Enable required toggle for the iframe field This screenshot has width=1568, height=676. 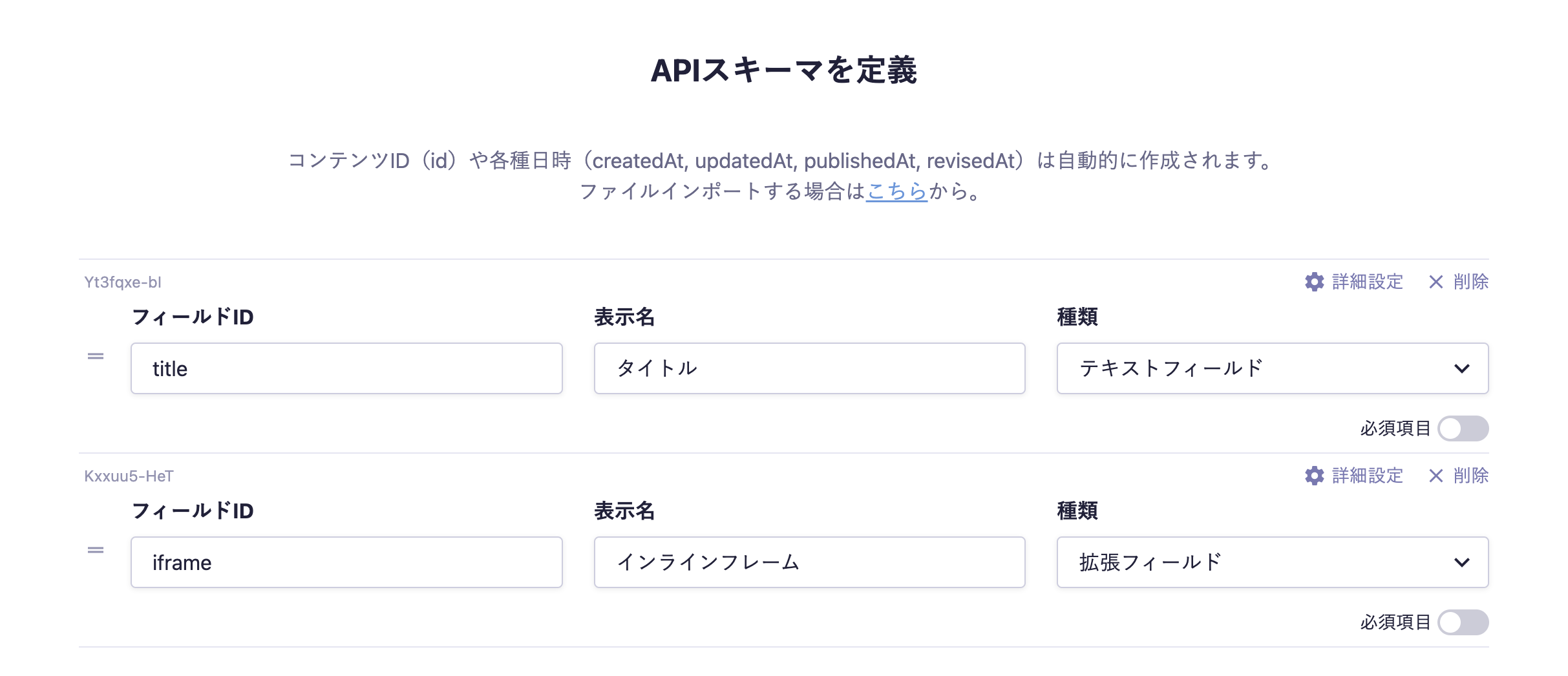(x=1463, y=622)
